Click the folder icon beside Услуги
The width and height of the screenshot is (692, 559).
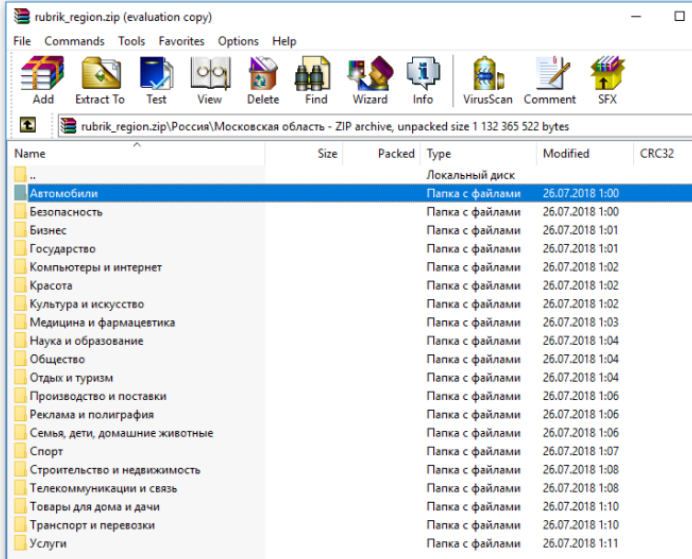point(20,544)
